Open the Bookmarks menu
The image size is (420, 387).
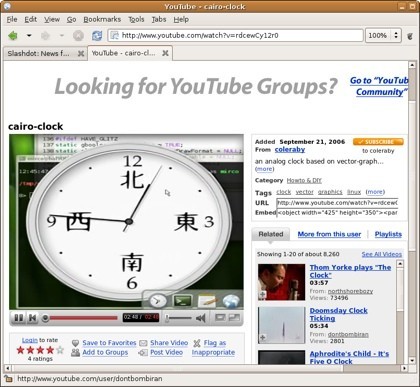pos(102,19)
